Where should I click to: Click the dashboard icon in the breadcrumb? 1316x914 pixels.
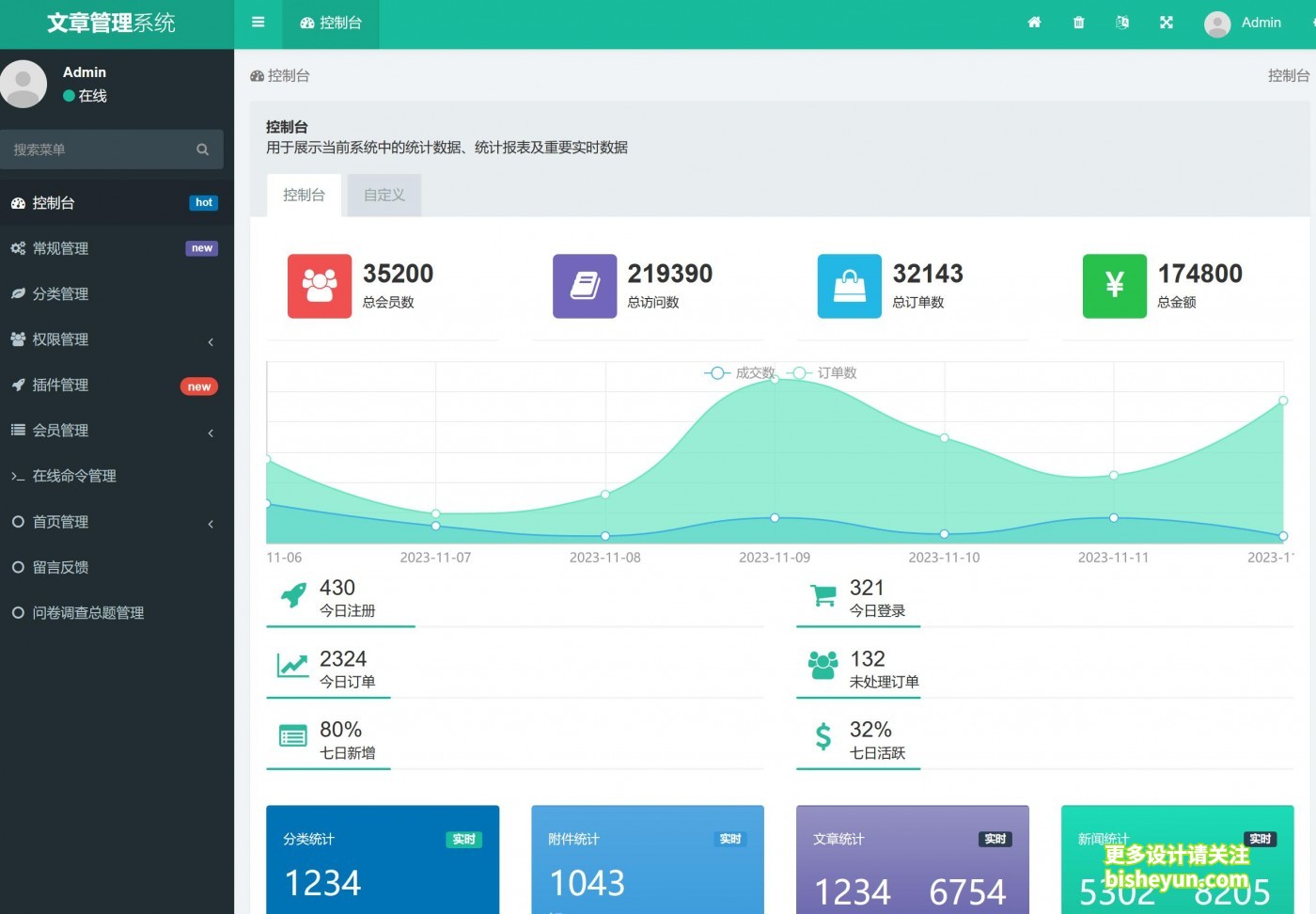pos(257,76)
